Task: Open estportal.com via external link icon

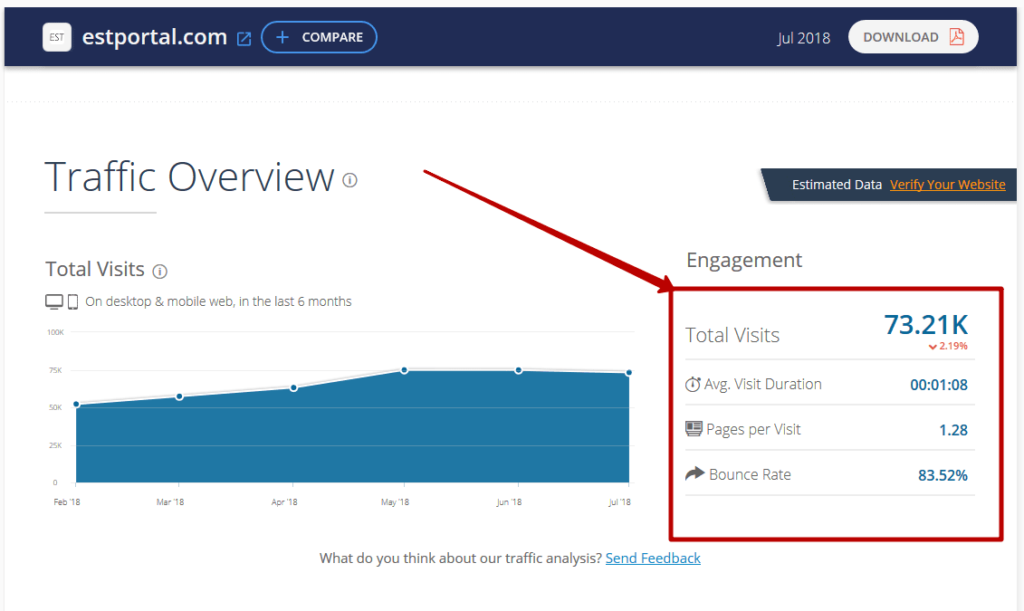Action: 244,38
